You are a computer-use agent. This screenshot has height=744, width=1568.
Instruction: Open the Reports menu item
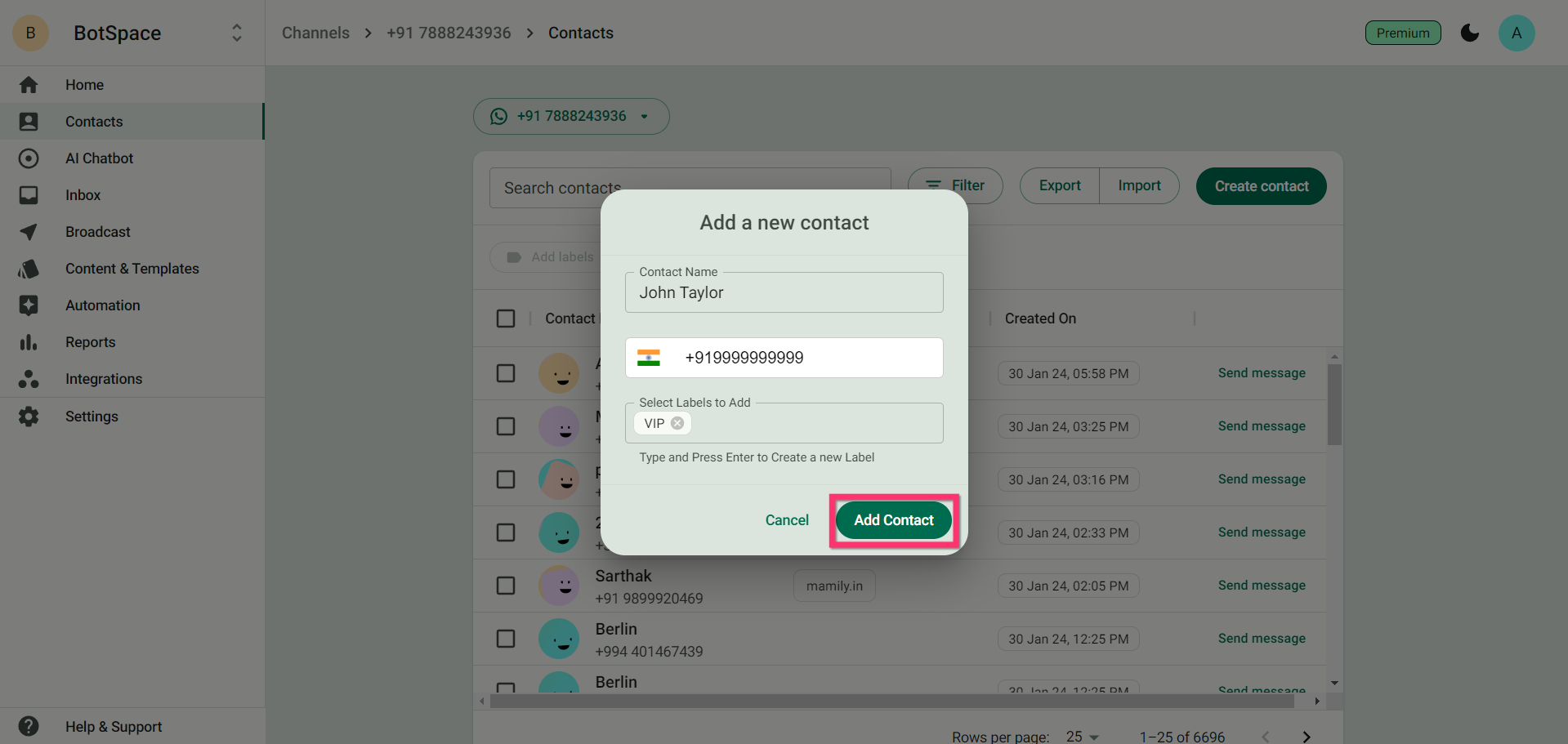91,342
